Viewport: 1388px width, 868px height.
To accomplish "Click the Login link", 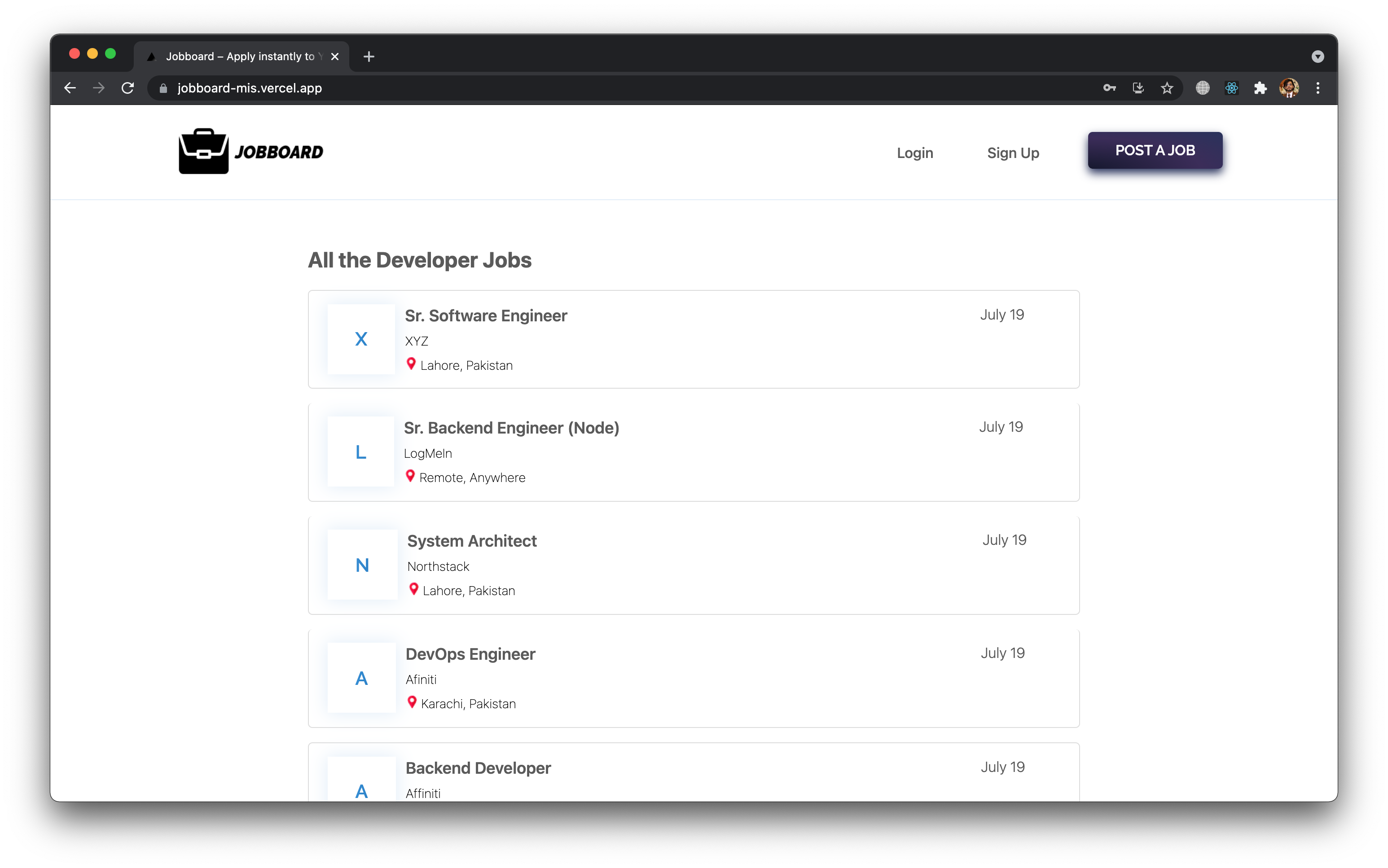I will click(914, 153).
